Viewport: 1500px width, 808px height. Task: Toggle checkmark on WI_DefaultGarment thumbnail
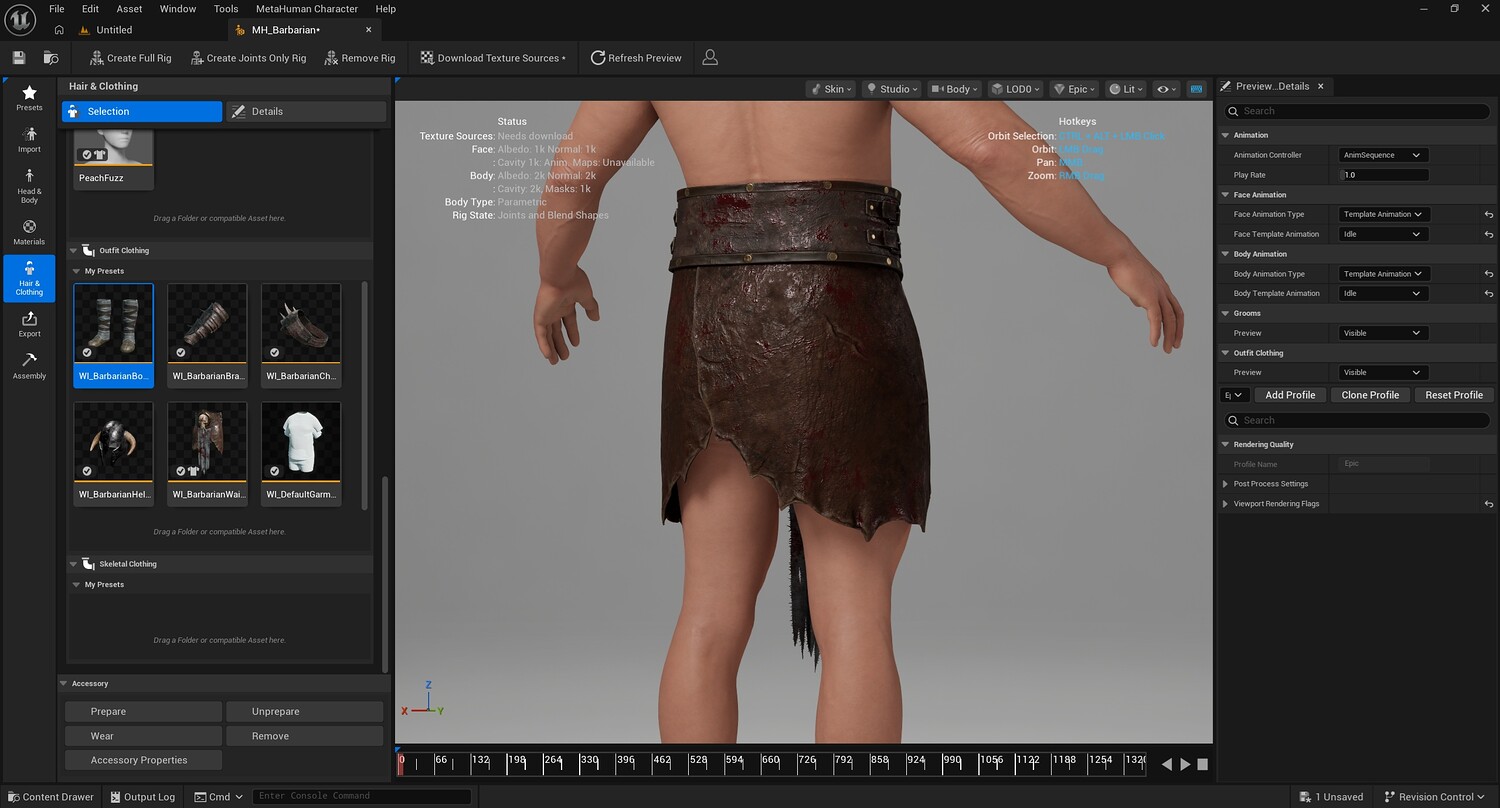click(275, 471)
